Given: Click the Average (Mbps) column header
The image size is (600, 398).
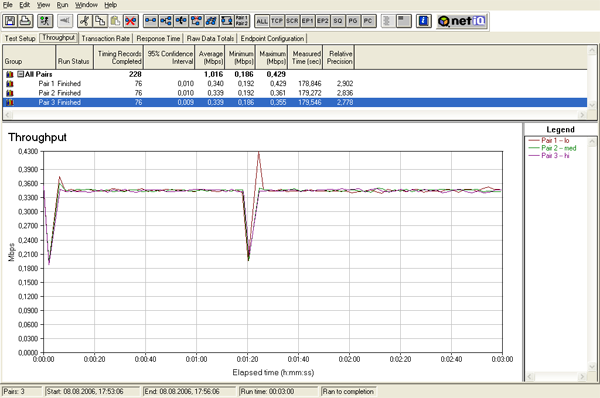Looking at the screenshot, I should 210,57.
